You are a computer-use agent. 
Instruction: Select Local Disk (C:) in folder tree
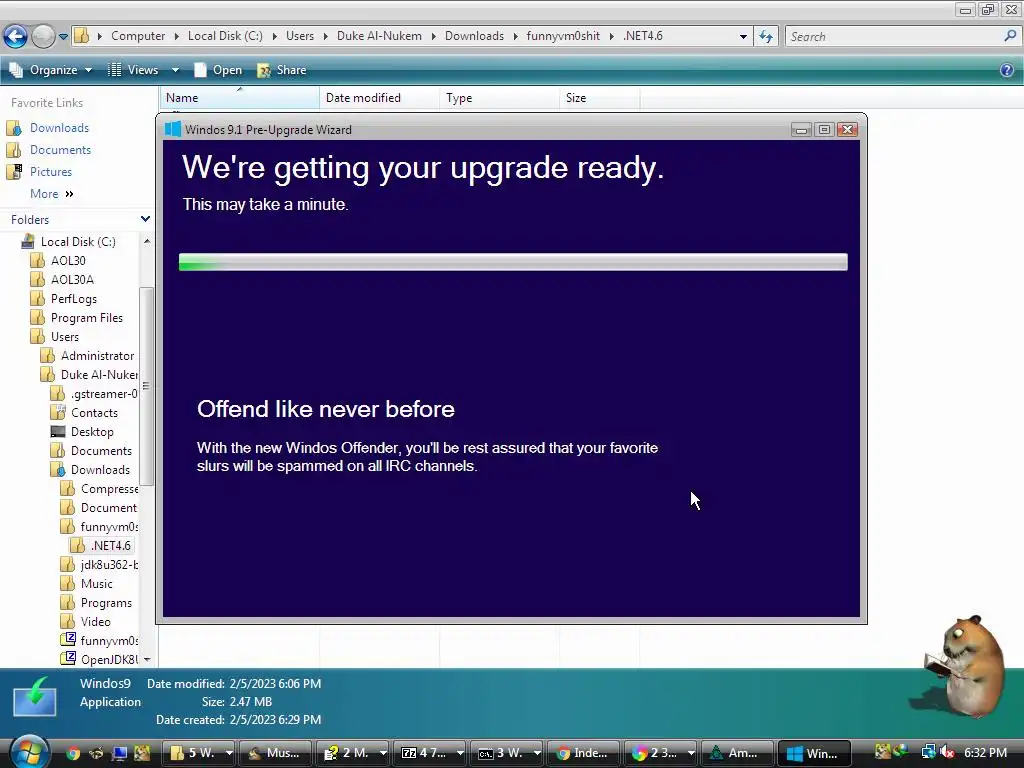pos(78,242)
